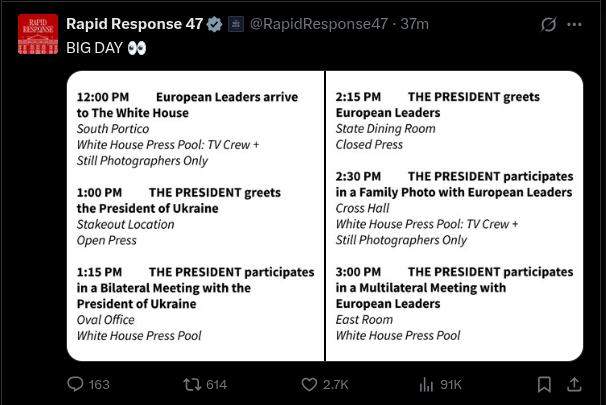The image size is (606, 405).
Task: Bookmark the BIG DAY post
Action: [x=544, y=384]
